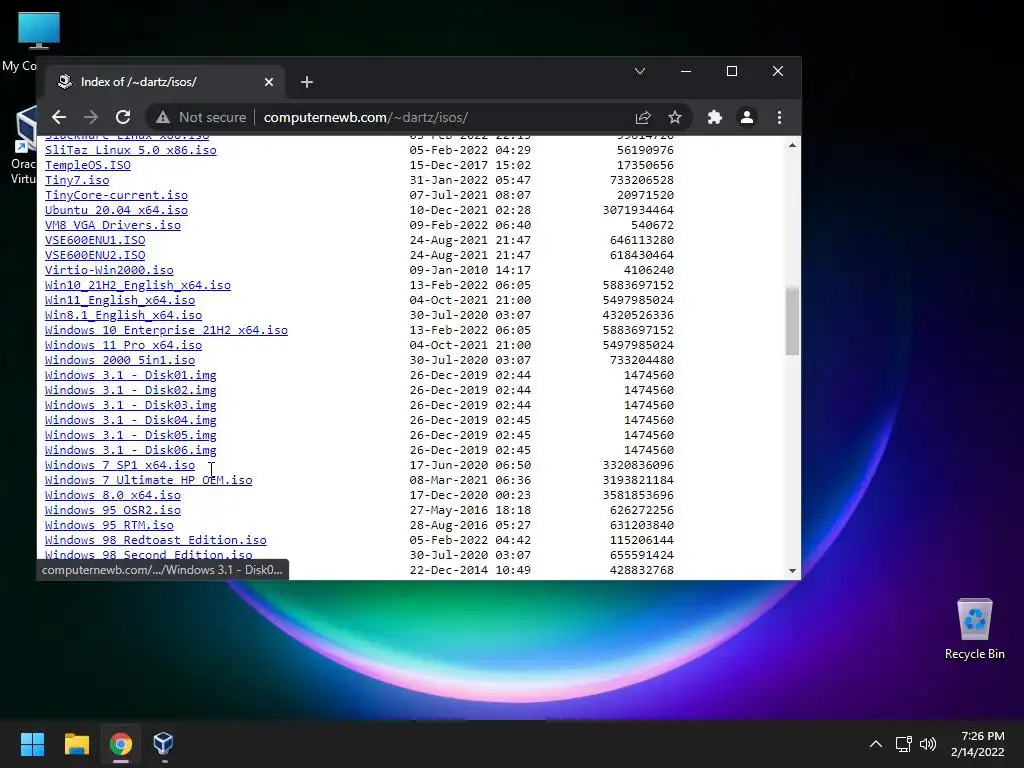Download Win10_21H2_English_x64.iso
Image resolution: width=1024 pixels, height=768 pixels.
point(138,285)
